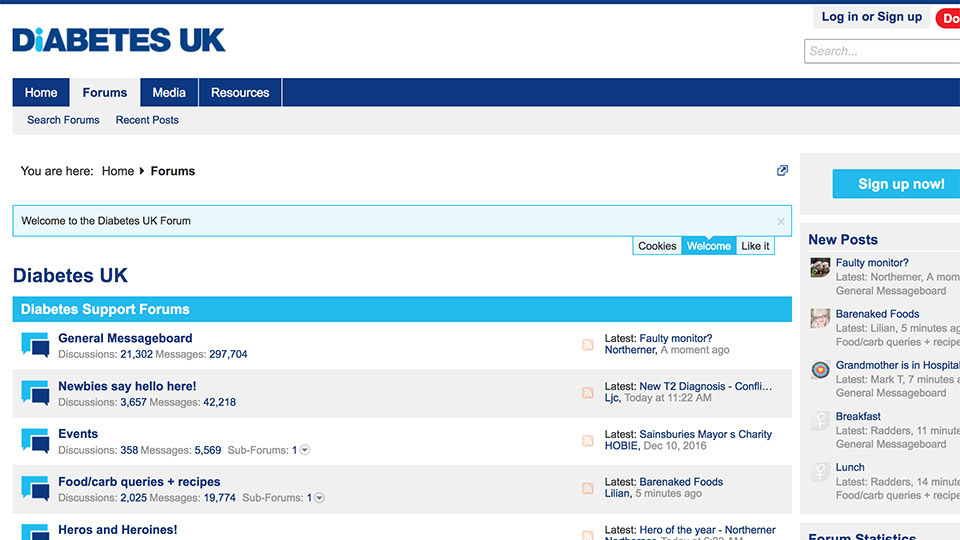Open Northerner profile in General Messageboard row
This screenshot has height=540, width=960.
[x=631, y=350]
